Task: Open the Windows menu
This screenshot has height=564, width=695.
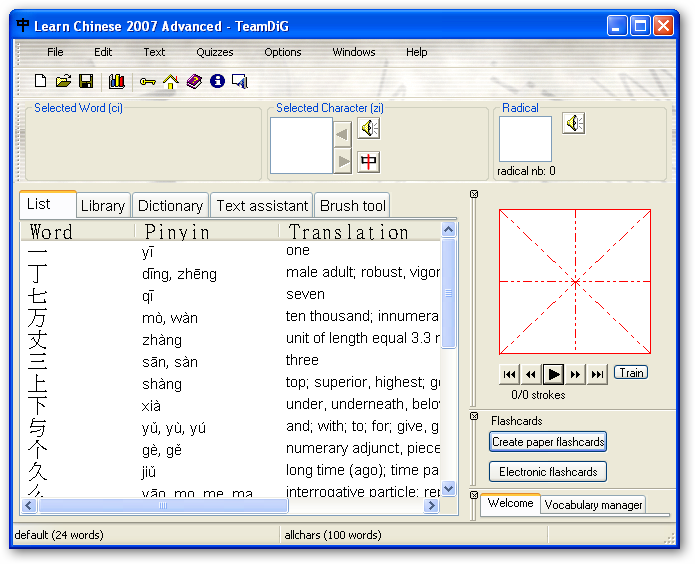Action: click(x=354, y=52)
